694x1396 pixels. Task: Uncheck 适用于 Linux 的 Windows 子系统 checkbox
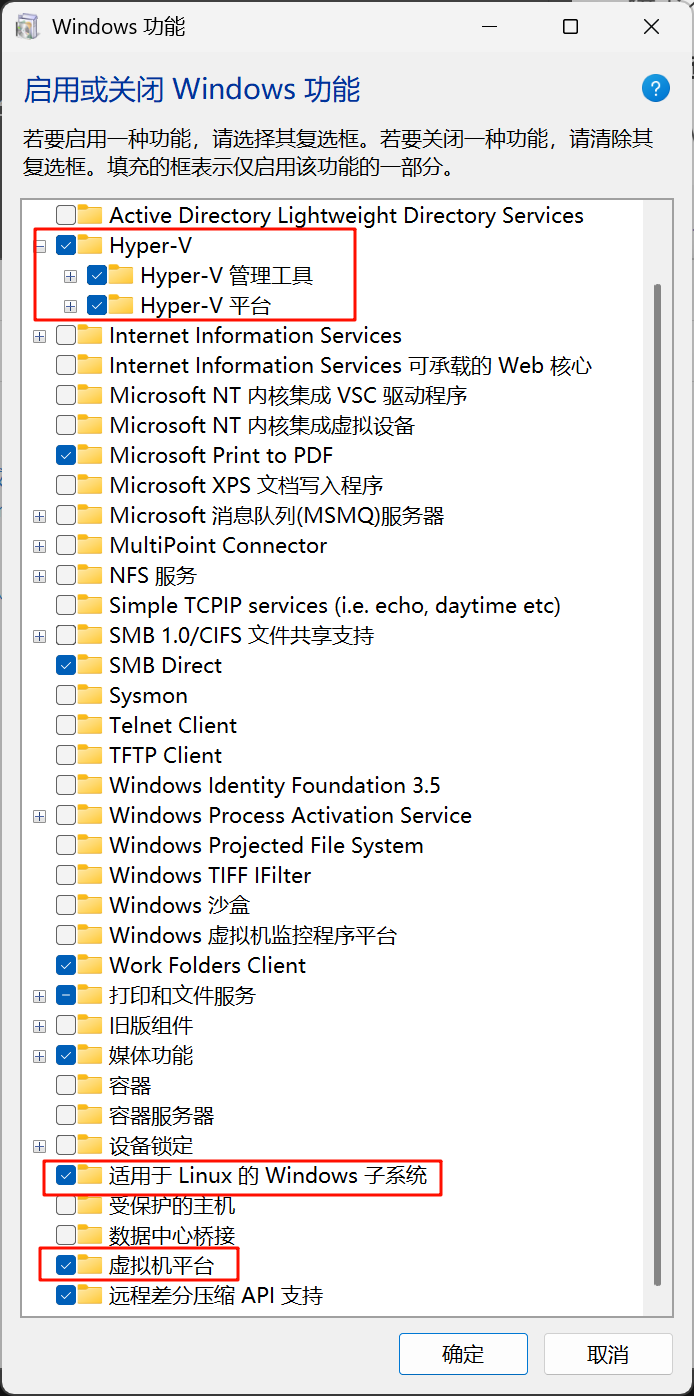coord(66,1175)
